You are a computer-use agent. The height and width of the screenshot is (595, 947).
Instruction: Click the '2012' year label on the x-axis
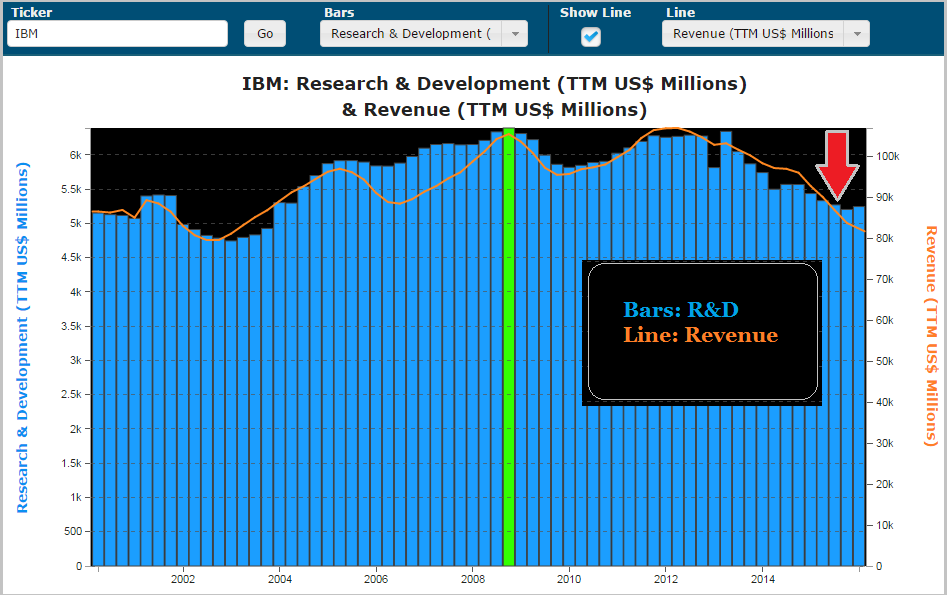coord(666,579)
